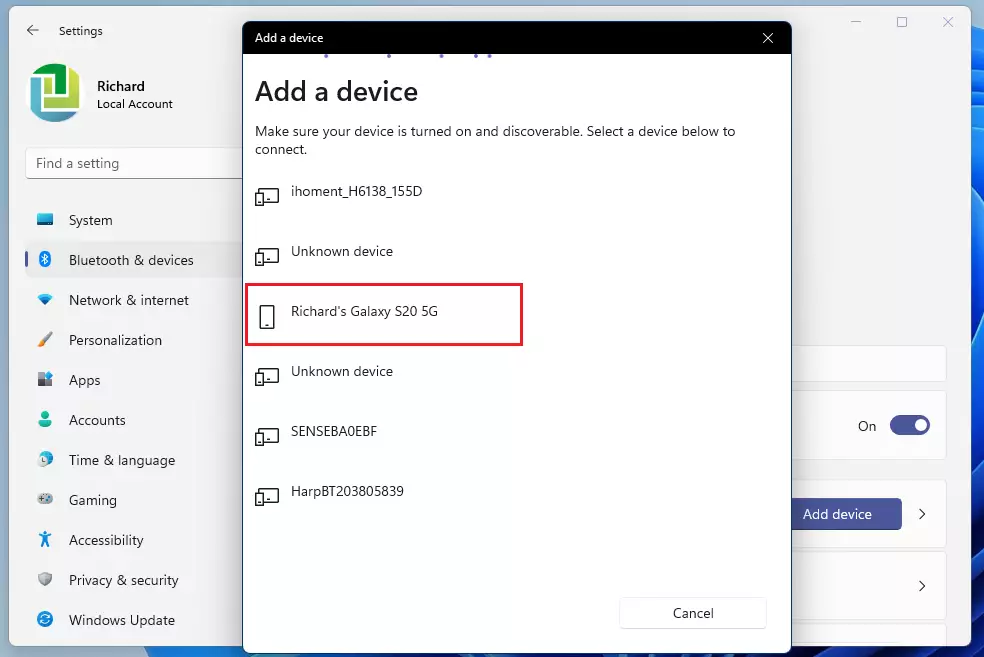Click the back arrow in Settings
This screenshot has height=657, width=984.
33,30
